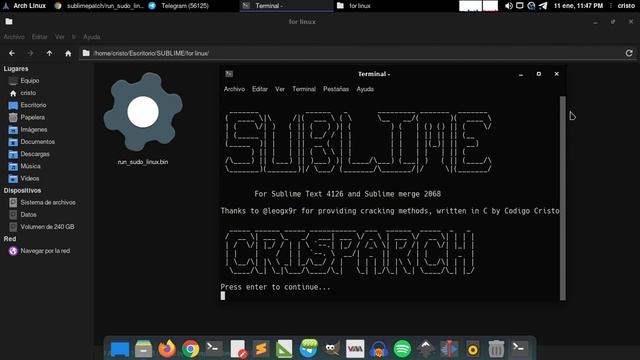Open file manager Editar menu
640x360 pixels.
click(x=40, y=37)
